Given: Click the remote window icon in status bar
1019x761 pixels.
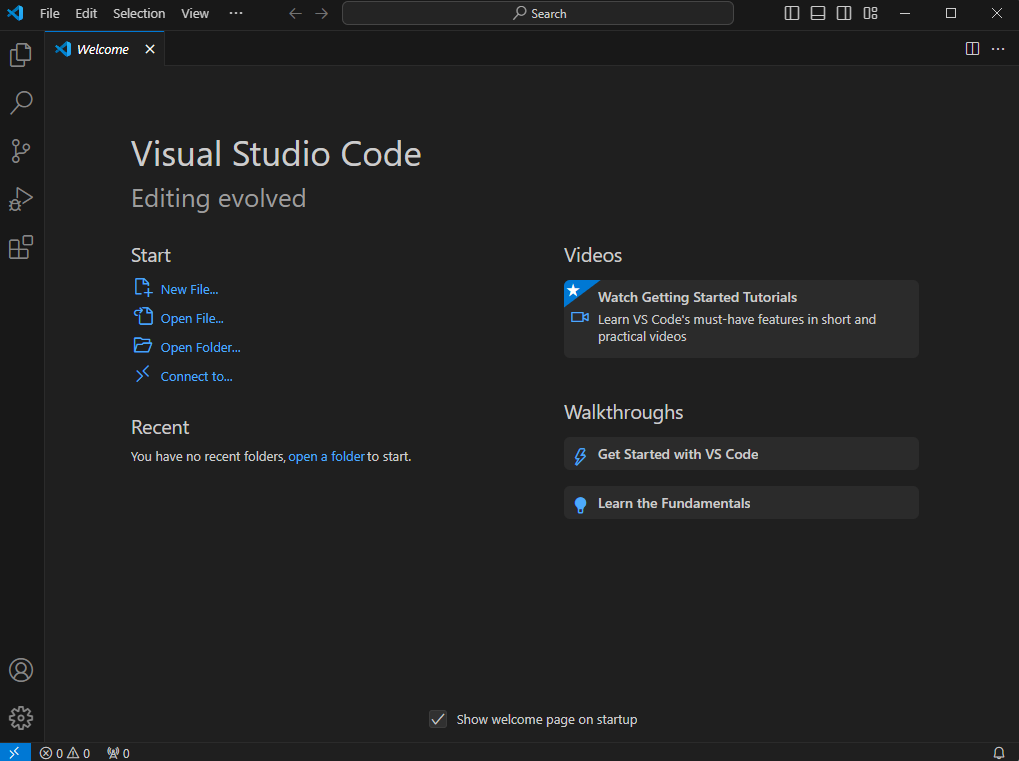Looking at the screenshot, I should (x=15, y=753).
